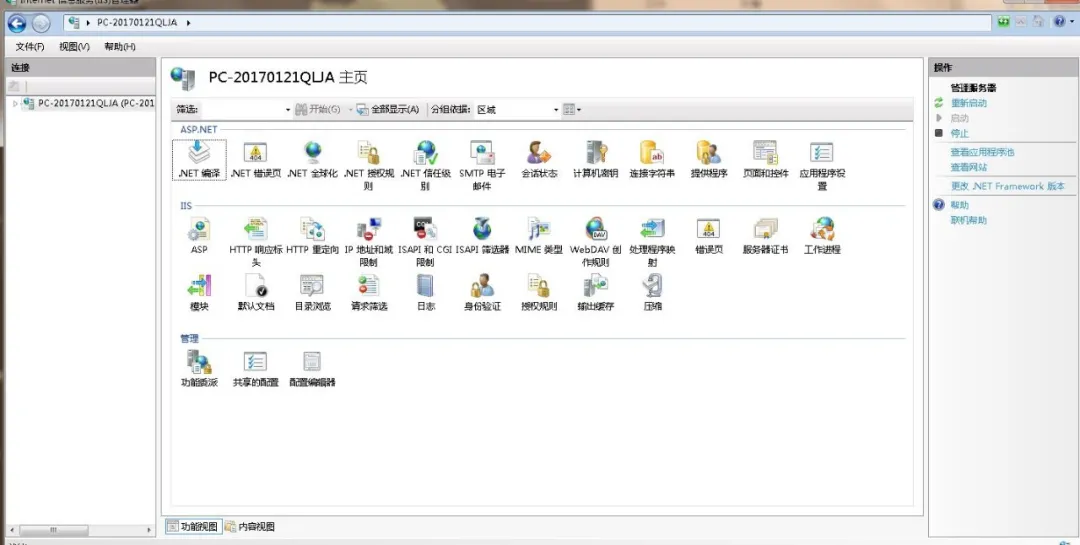Open the .NET 编译 feature
This screenshot has height=545, width=1080.
pyautogui.click(x=199, y=160)
